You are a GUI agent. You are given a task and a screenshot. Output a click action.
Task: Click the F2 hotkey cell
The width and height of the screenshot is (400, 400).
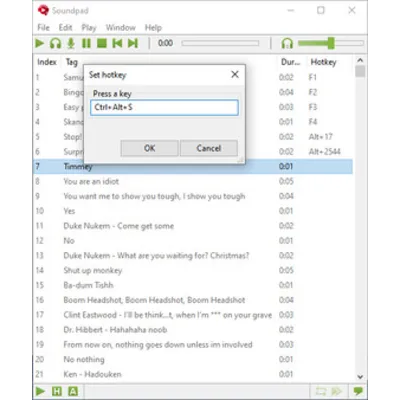(x=312, y=92)
